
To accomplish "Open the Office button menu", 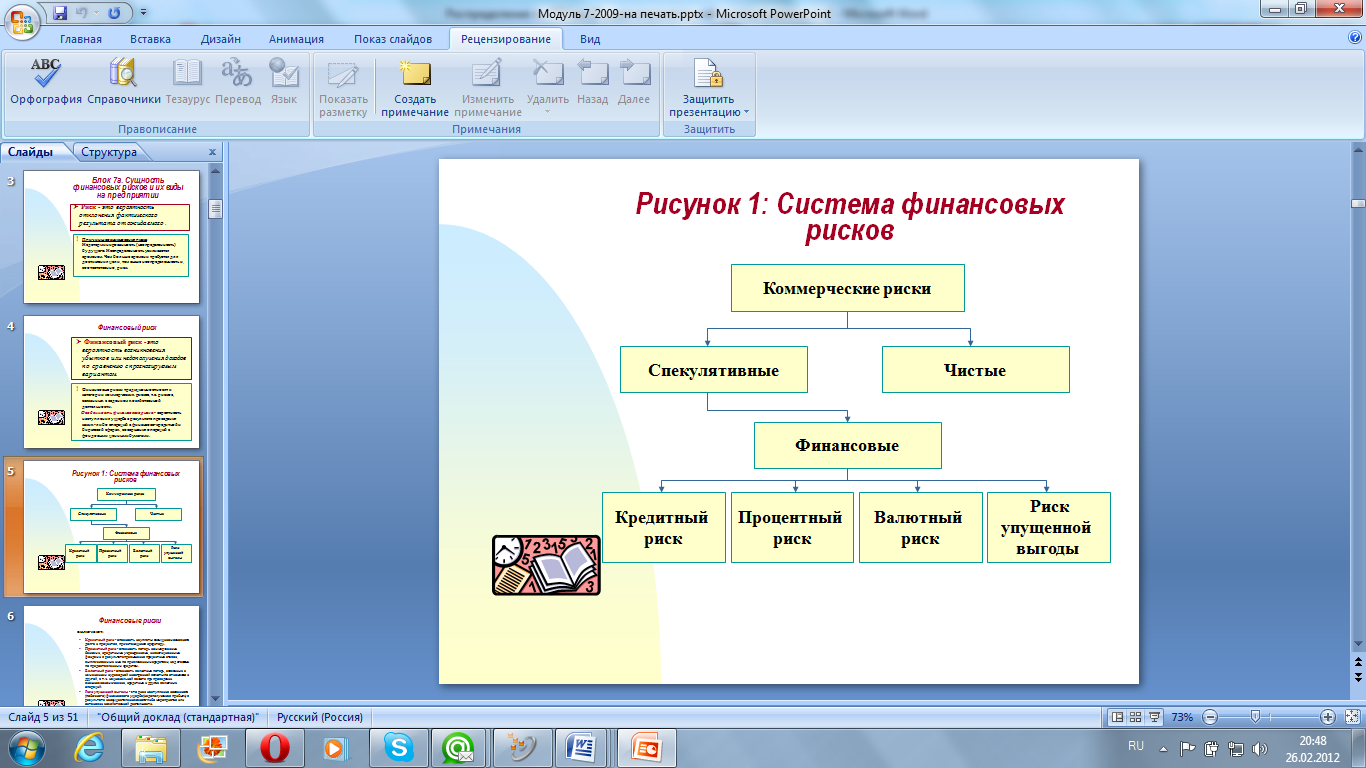I will click(x=22, y=20).
